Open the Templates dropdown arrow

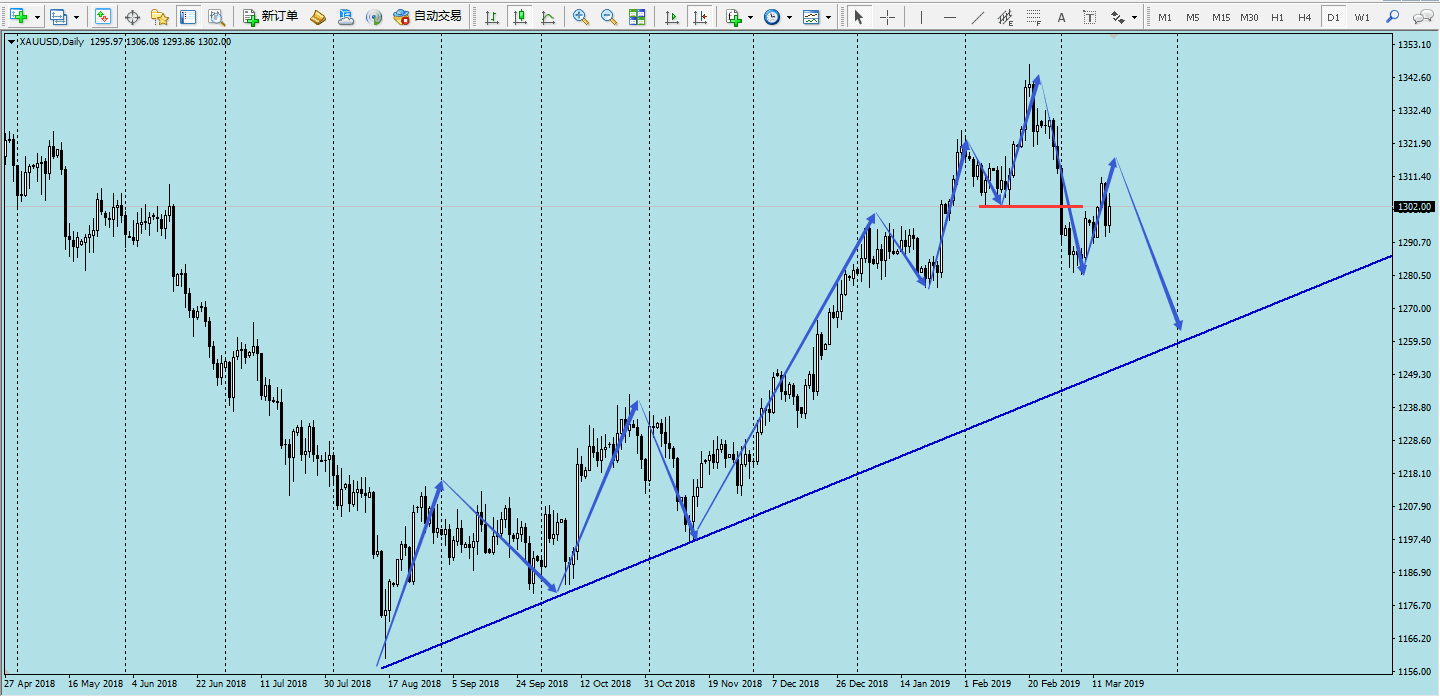point(828,17)
